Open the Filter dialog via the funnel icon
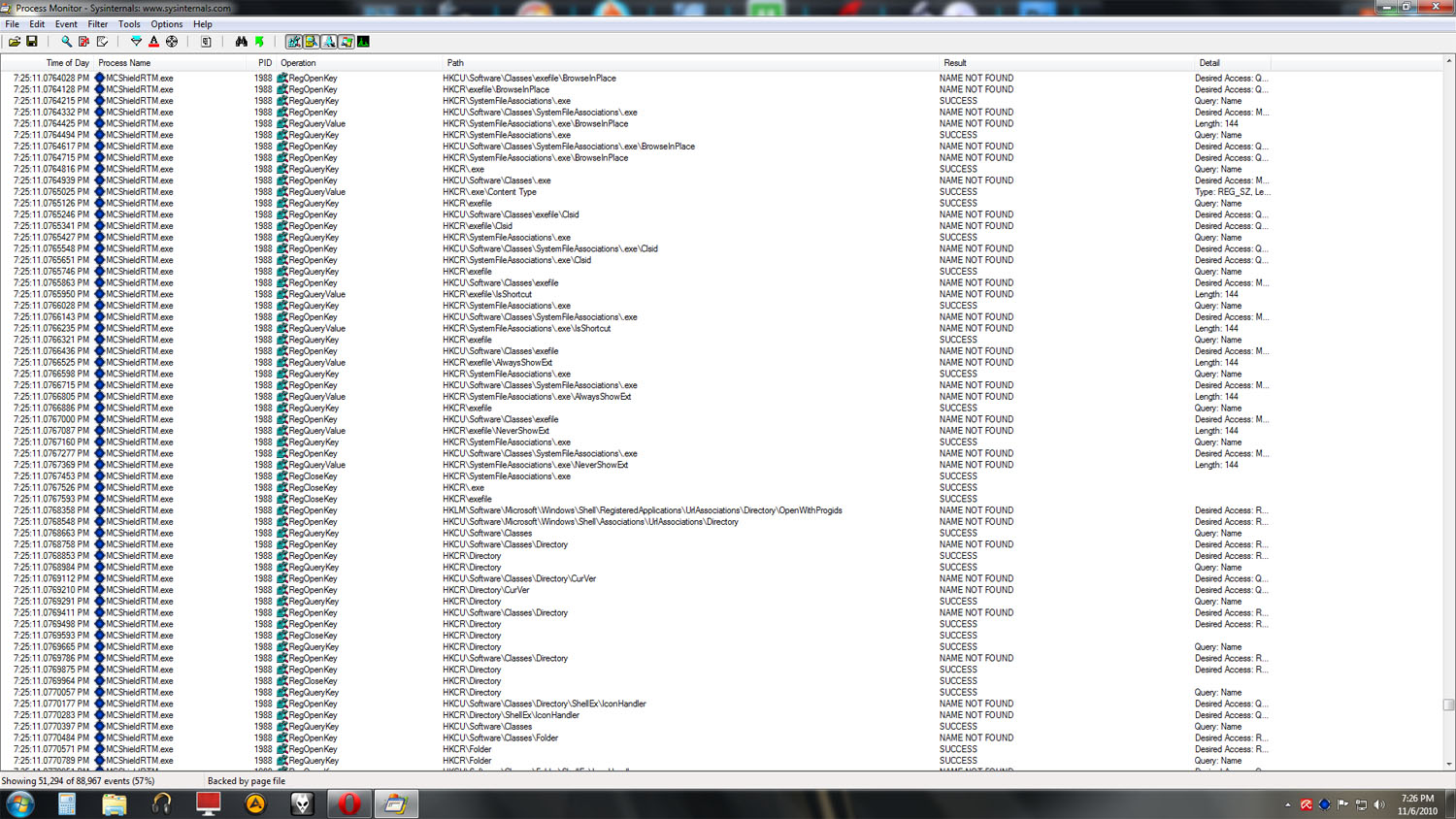Screen dimensions: 1456x819 [136, 42]
